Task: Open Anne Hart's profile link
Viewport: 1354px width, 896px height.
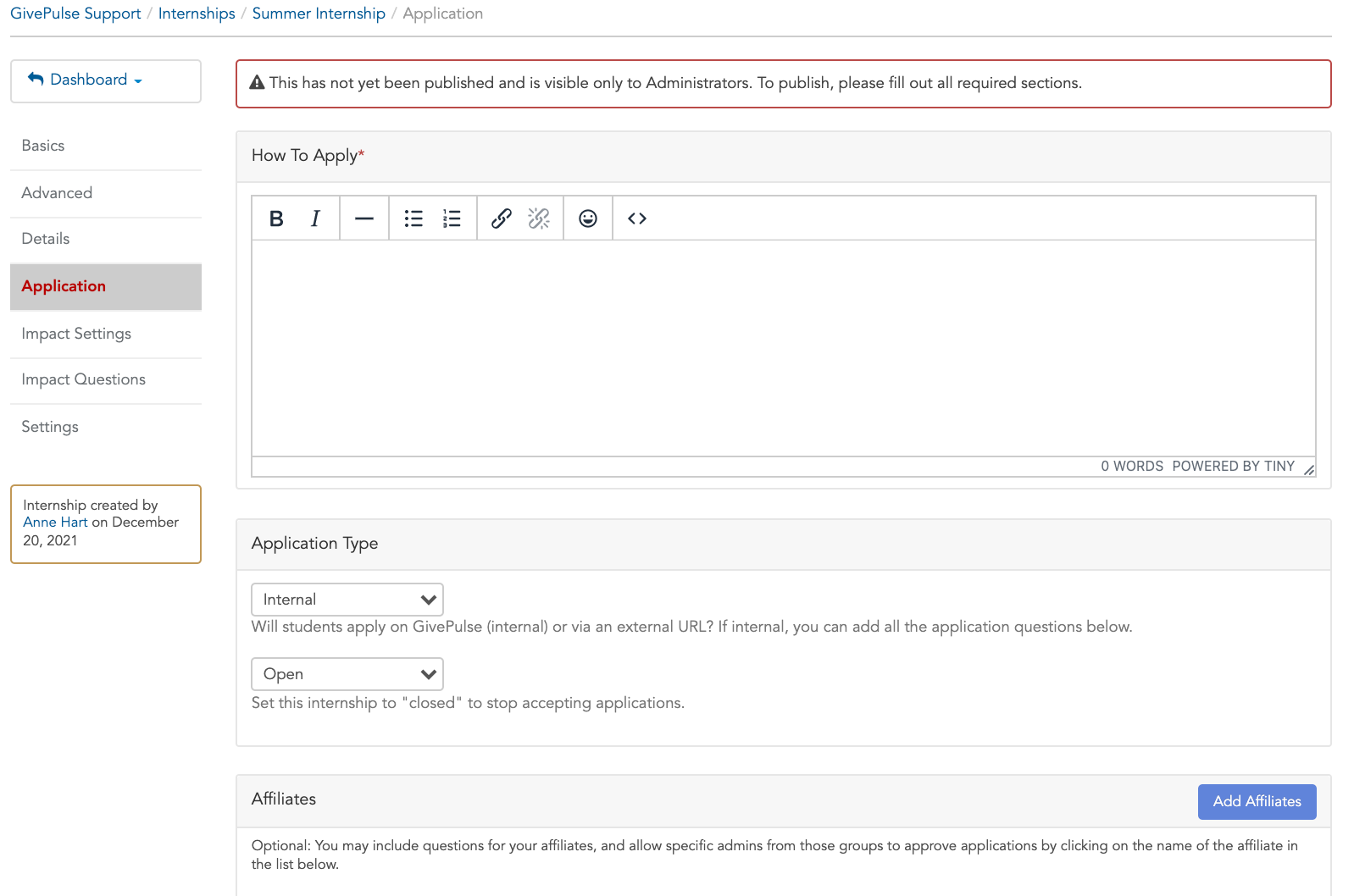Action: 55,523
